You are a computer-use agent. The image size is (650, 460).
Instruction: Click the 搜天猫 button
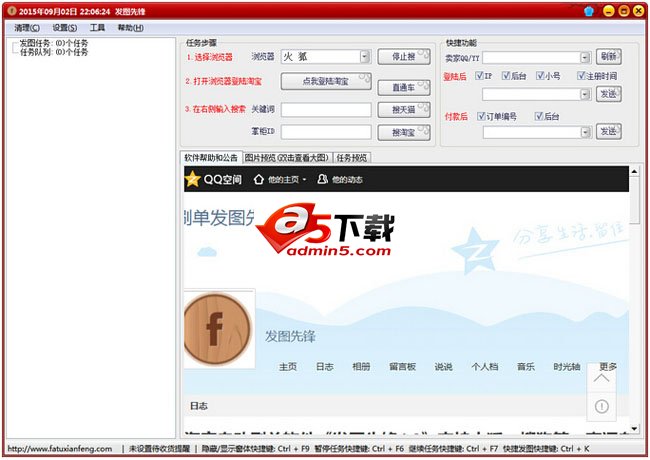tap(404, 110)
